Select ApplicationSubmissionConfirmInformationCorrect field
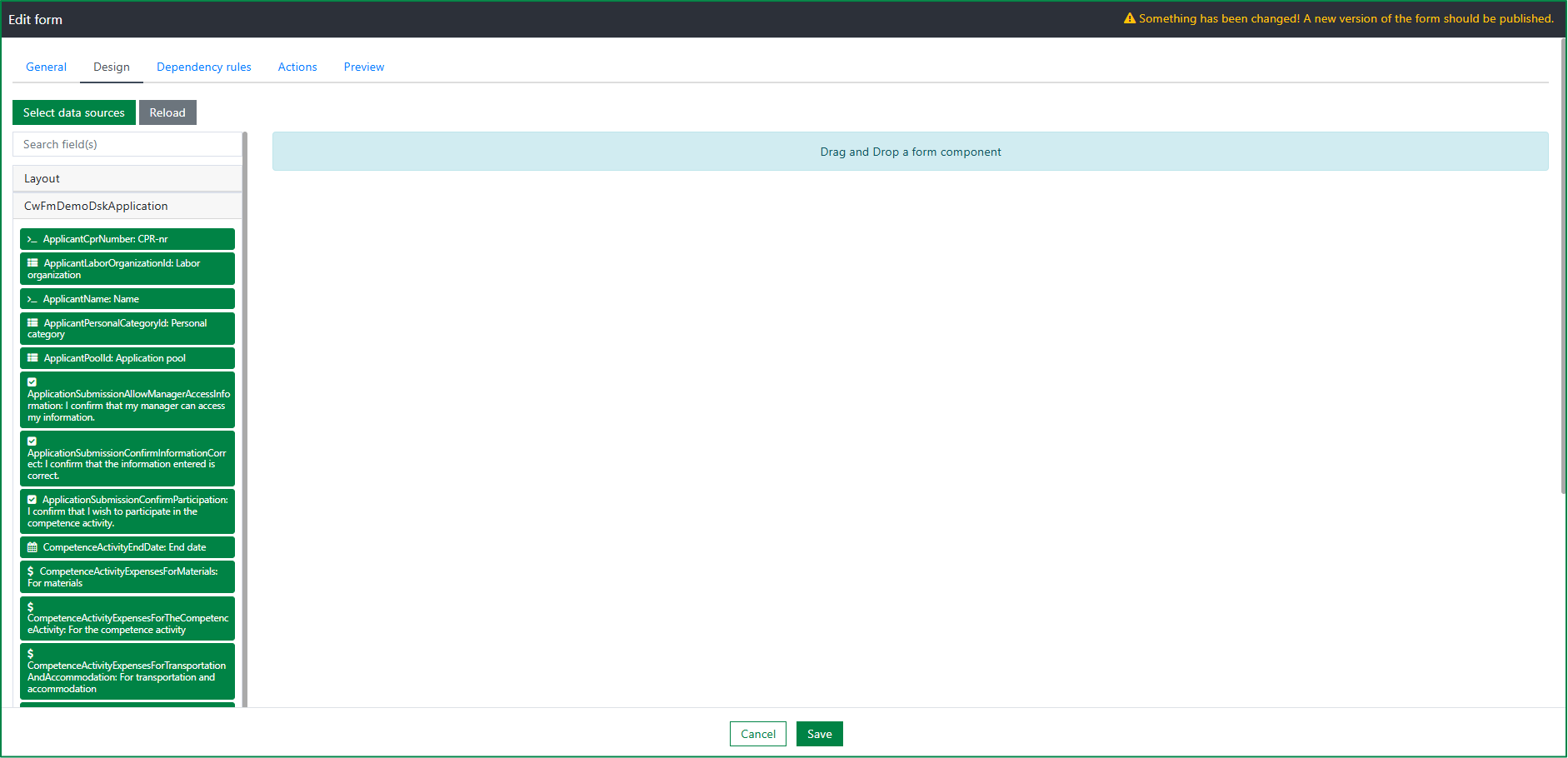The height and width of the screenshot is (758, 1568). pos(127,458)
